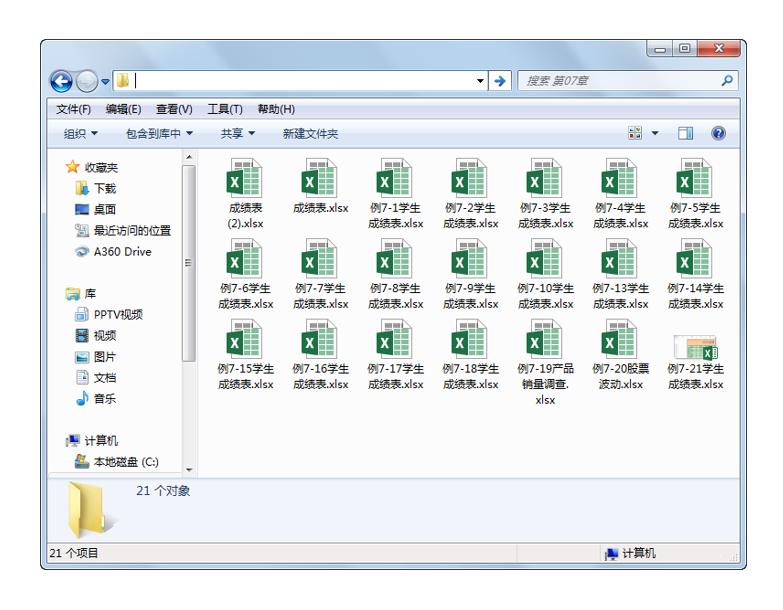Select file 例7-8学生成绩表.xlsx
783x610 pixels.
(x=395, y=274)
